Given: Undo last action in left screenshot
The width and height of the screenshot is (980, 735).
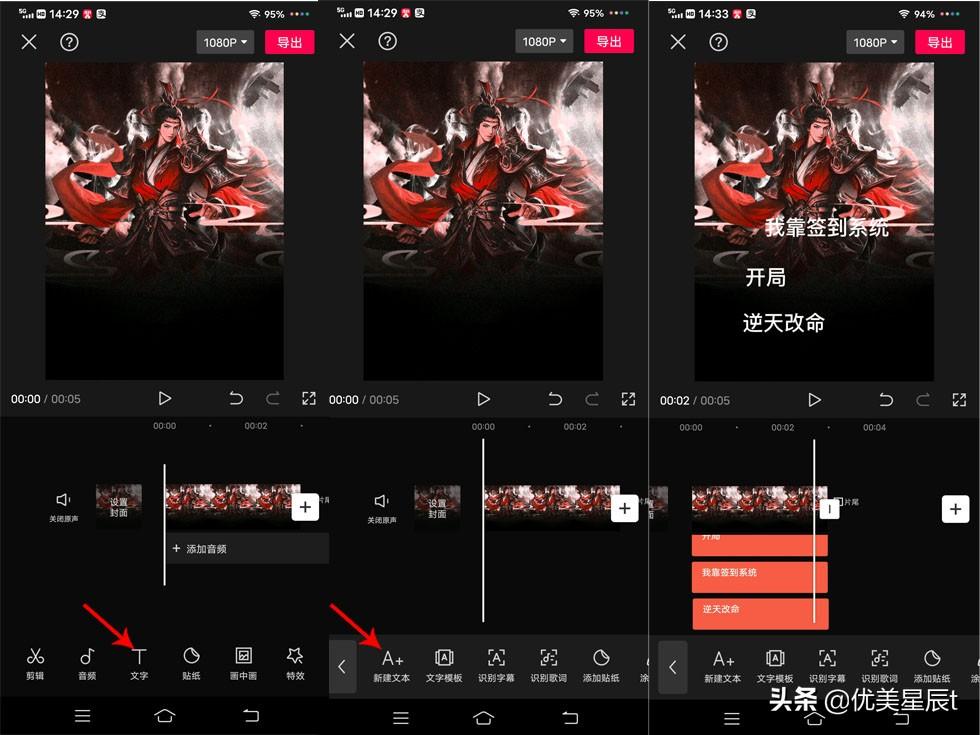Looking at the screenshot, I should 236,398.
